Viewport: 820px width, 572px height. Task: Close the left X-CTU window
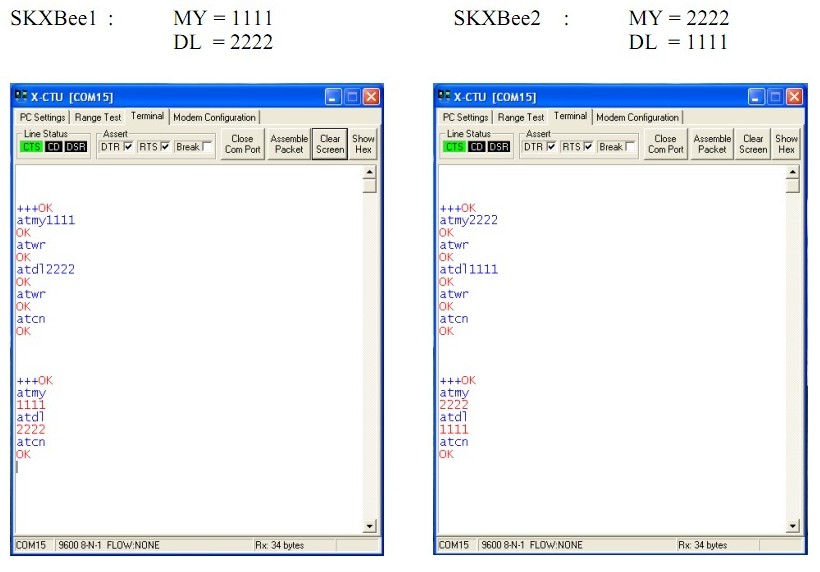click(x=371, y=97)
